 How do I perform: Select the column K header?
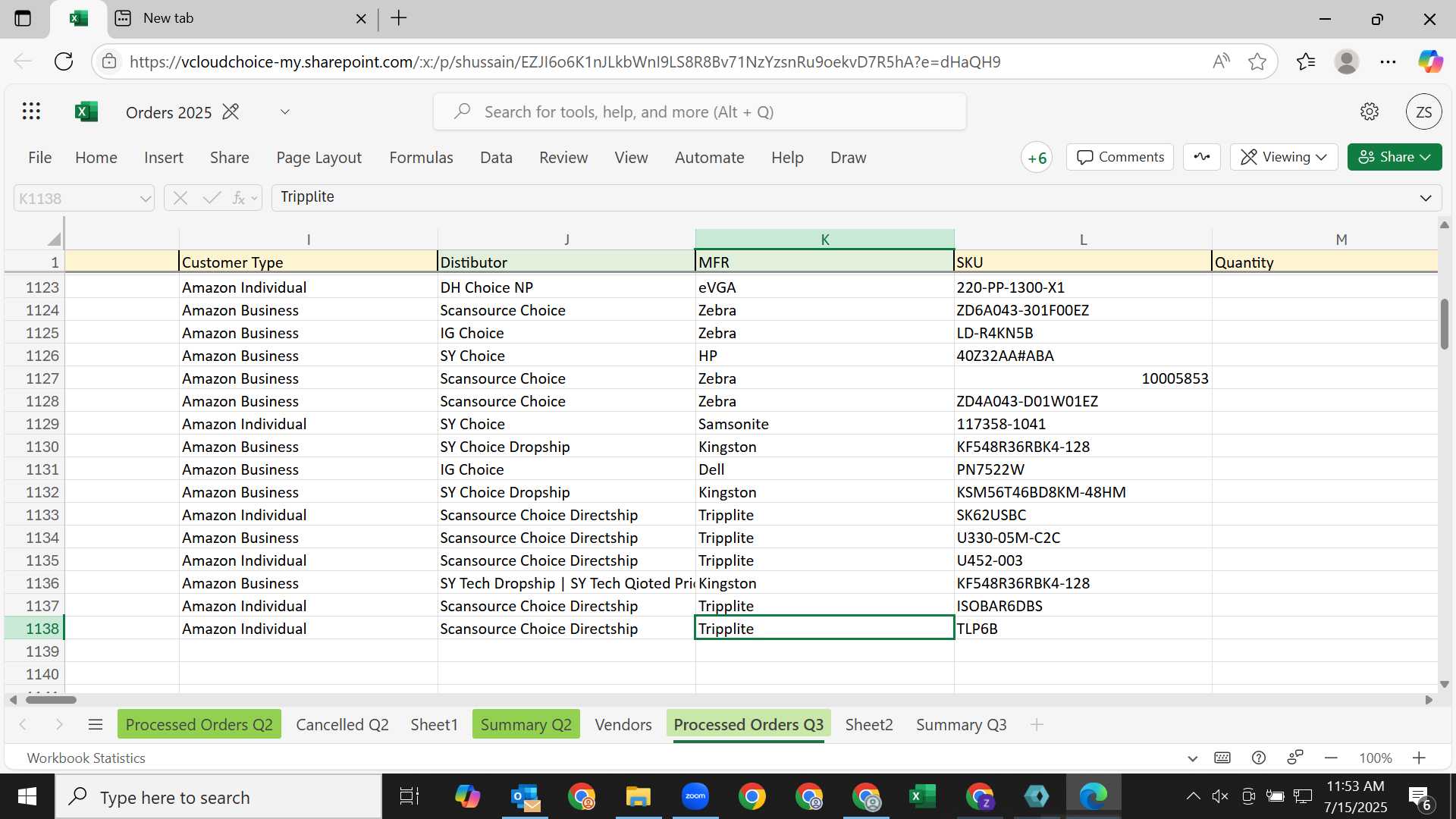pos(824,239)
